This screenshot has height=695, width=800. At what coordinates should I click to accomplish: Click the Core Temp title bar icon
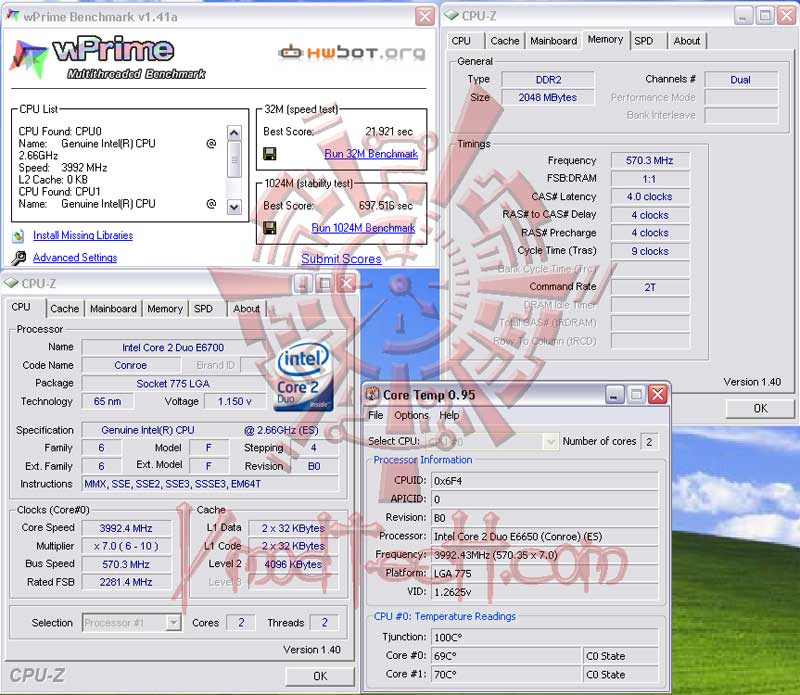point(373,394)
